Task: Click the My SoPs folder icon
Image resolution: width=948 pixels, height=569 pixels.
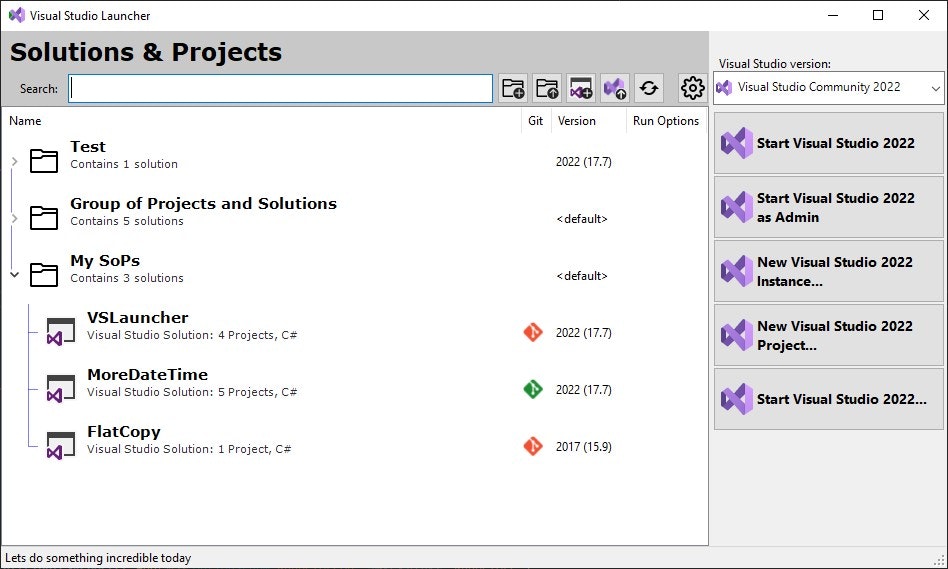Action: click(44, 275)
